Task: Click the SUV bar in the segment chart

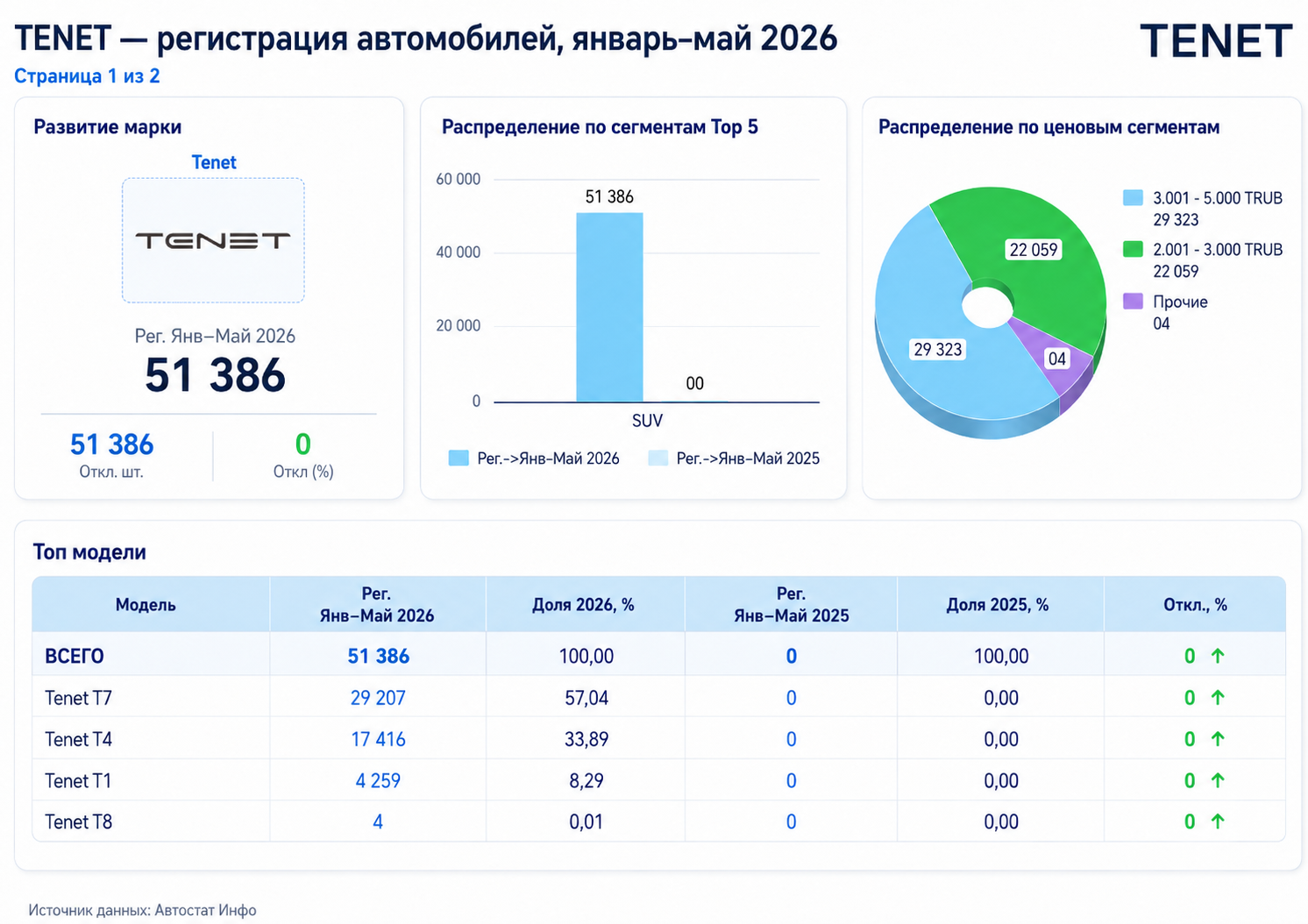Action: click(x=609, y=307)
